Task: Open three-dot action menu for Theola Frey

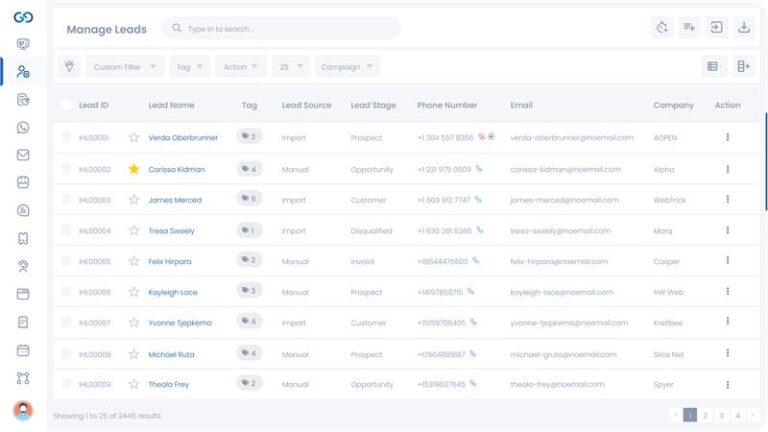Action: [727, 384]
